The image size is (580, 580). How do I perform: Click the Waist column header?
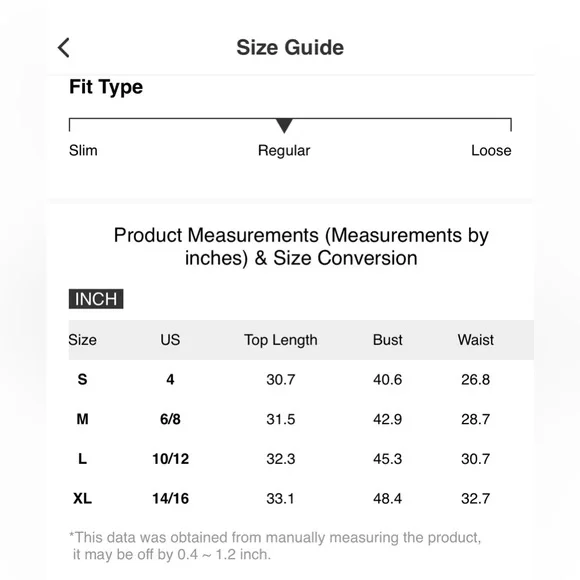pyautogui.click(x=476, y=340)
